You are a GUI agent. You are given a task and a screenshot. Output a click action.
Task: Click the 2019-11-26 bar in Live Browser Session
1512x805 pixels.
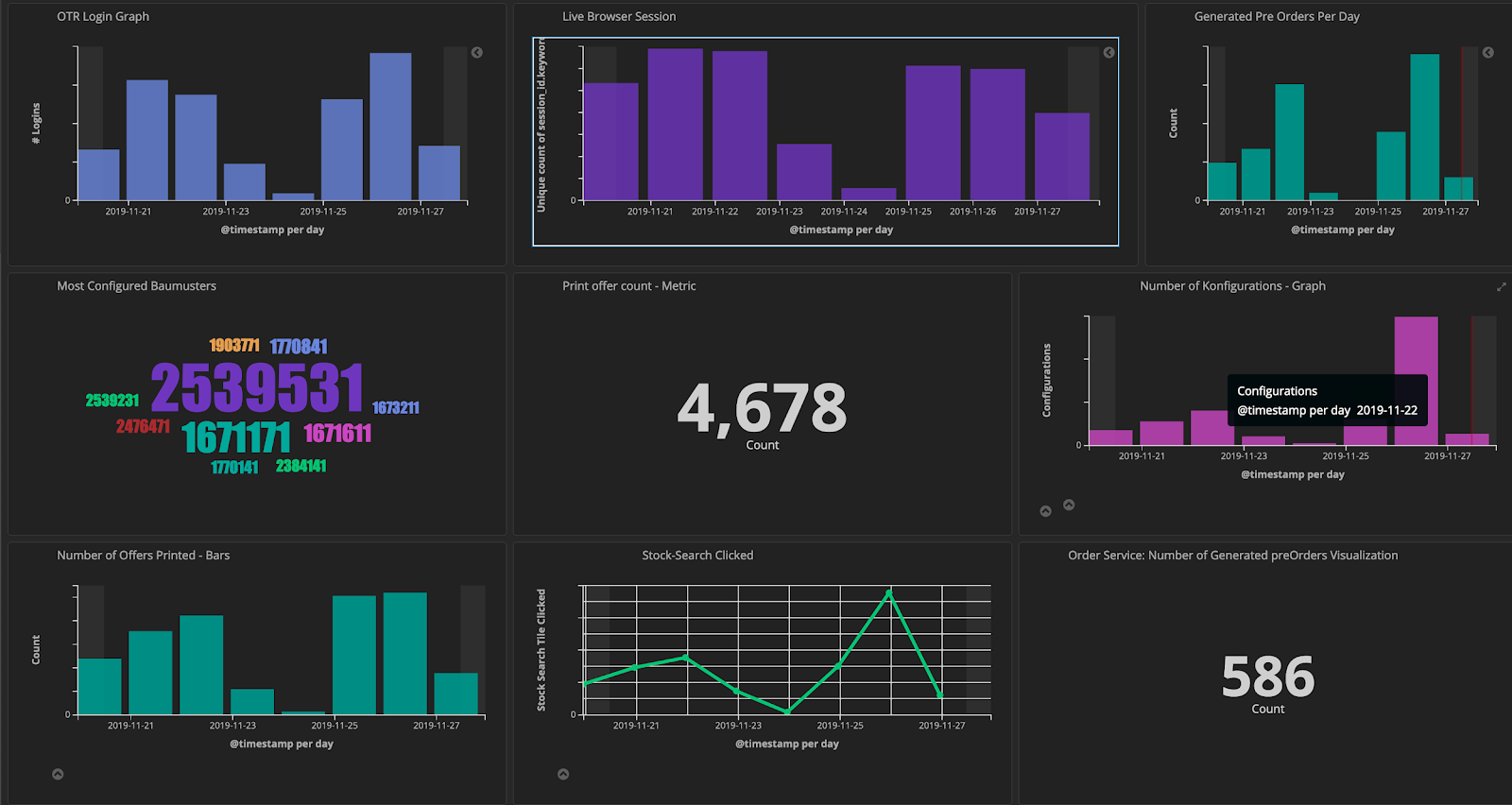click(998, 134)
